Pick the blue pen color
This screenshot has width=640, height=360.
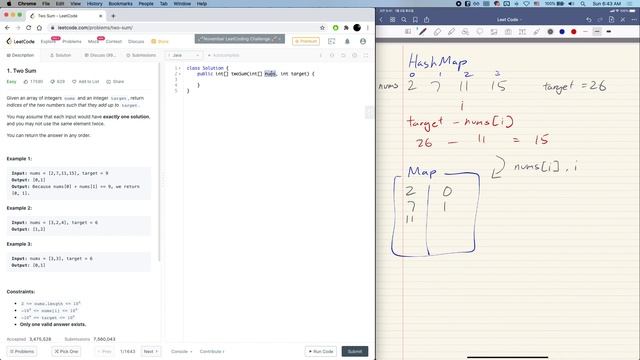coord(562,31)
